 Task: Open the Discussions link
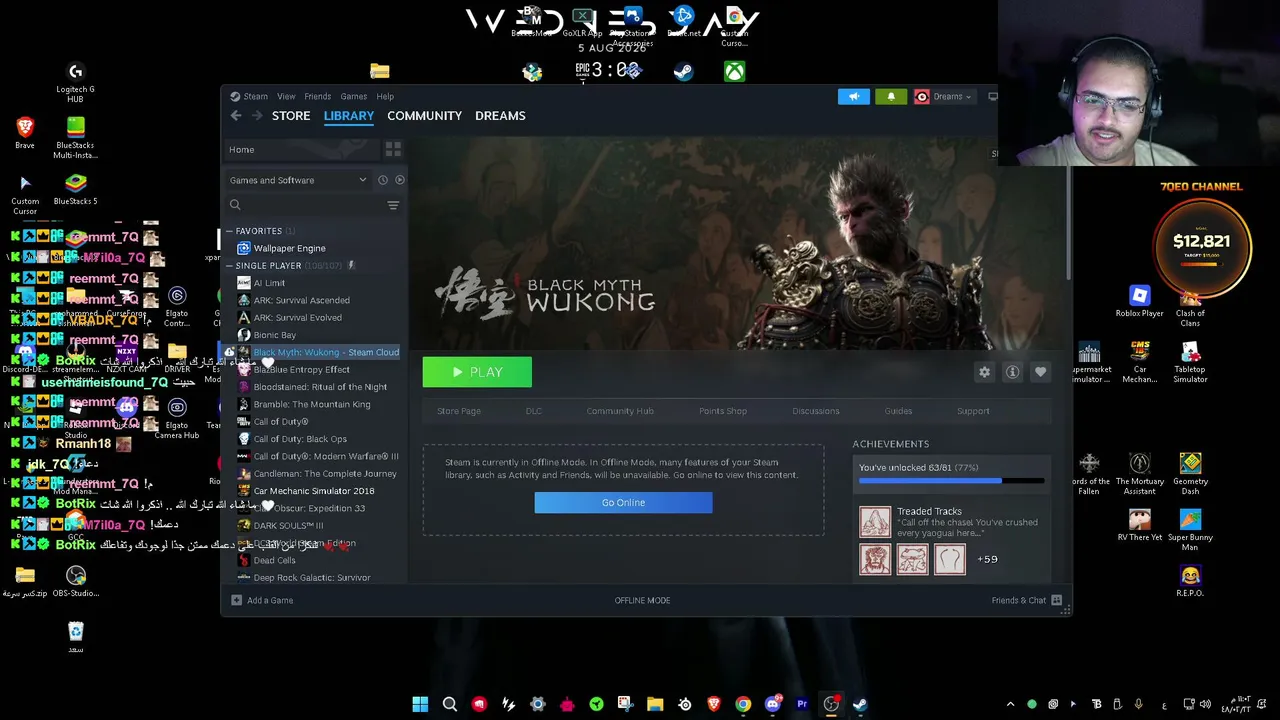816,411
